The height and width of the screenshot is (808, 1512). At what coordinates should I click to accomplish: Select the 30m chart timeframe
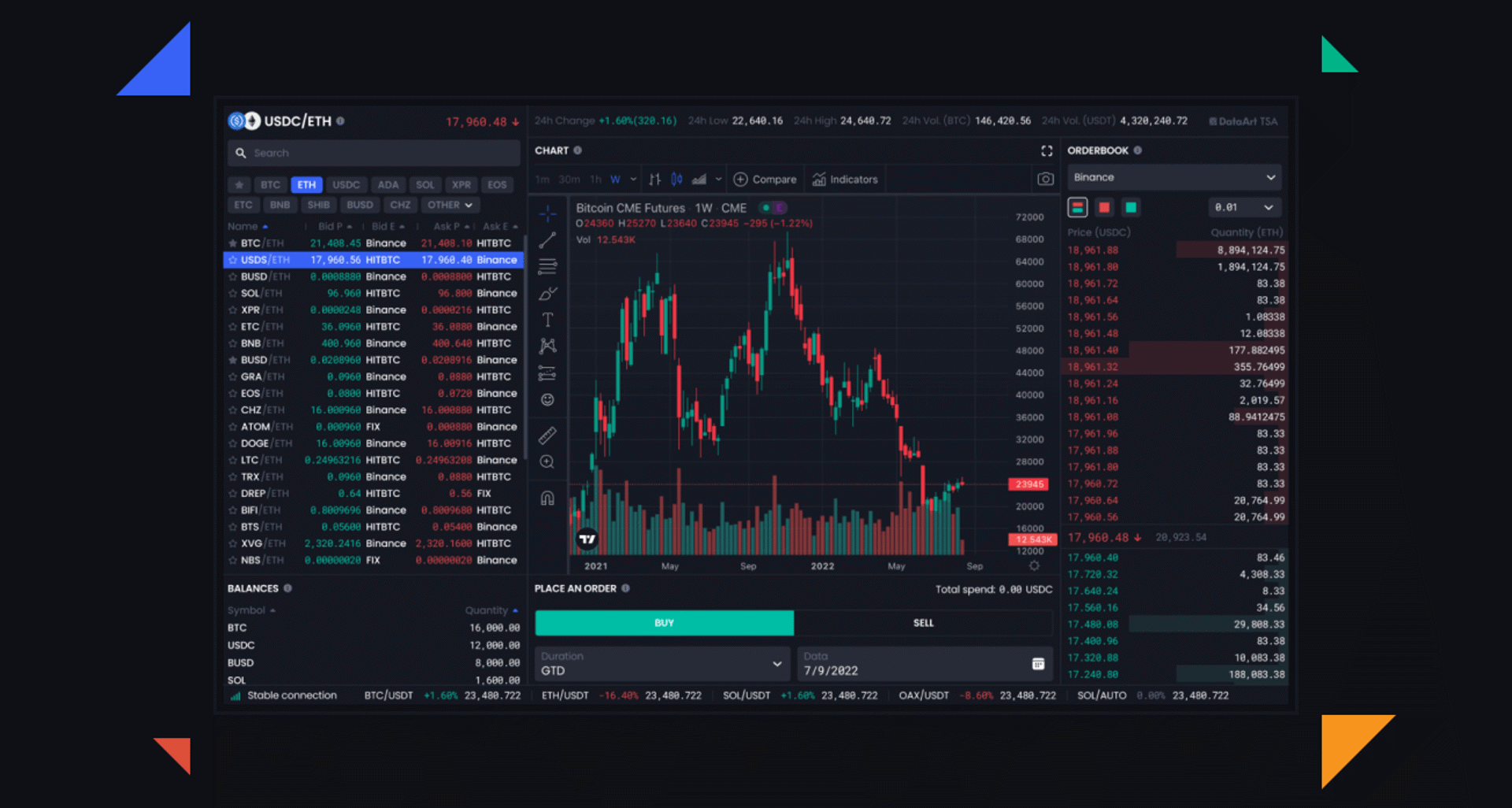(x=568, y=179)
